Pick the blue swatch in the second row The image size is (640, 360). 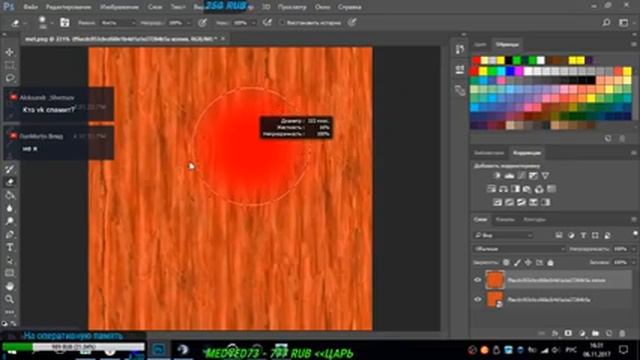click(510, 71)
